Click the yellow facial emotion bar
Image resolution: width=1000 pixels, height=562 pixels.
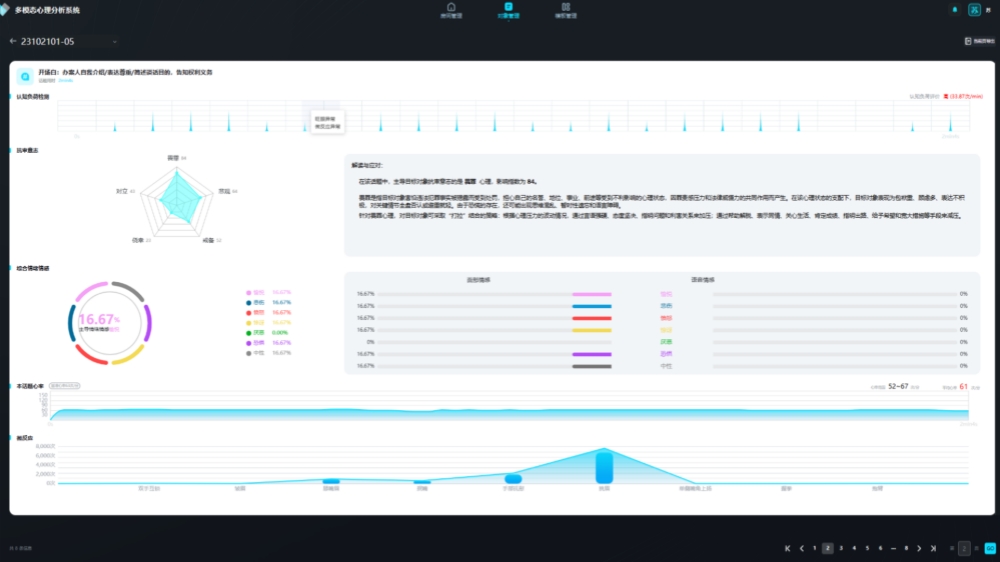[592, 330]
